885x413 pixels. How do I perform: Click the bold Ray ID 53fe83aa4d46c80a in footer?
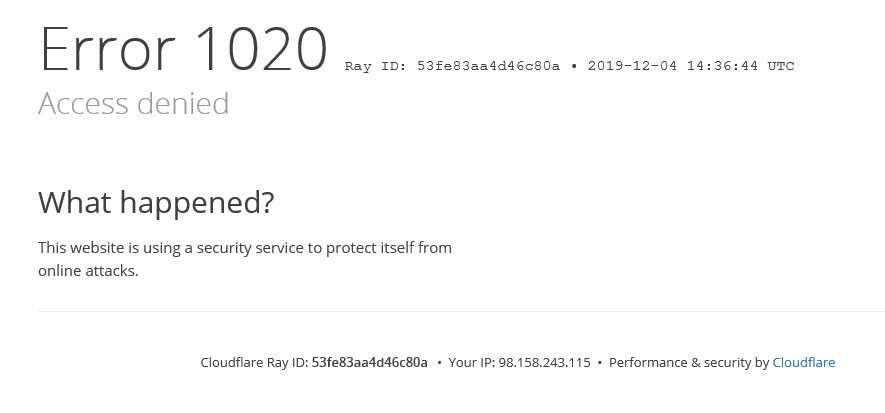tap(370, 362)
